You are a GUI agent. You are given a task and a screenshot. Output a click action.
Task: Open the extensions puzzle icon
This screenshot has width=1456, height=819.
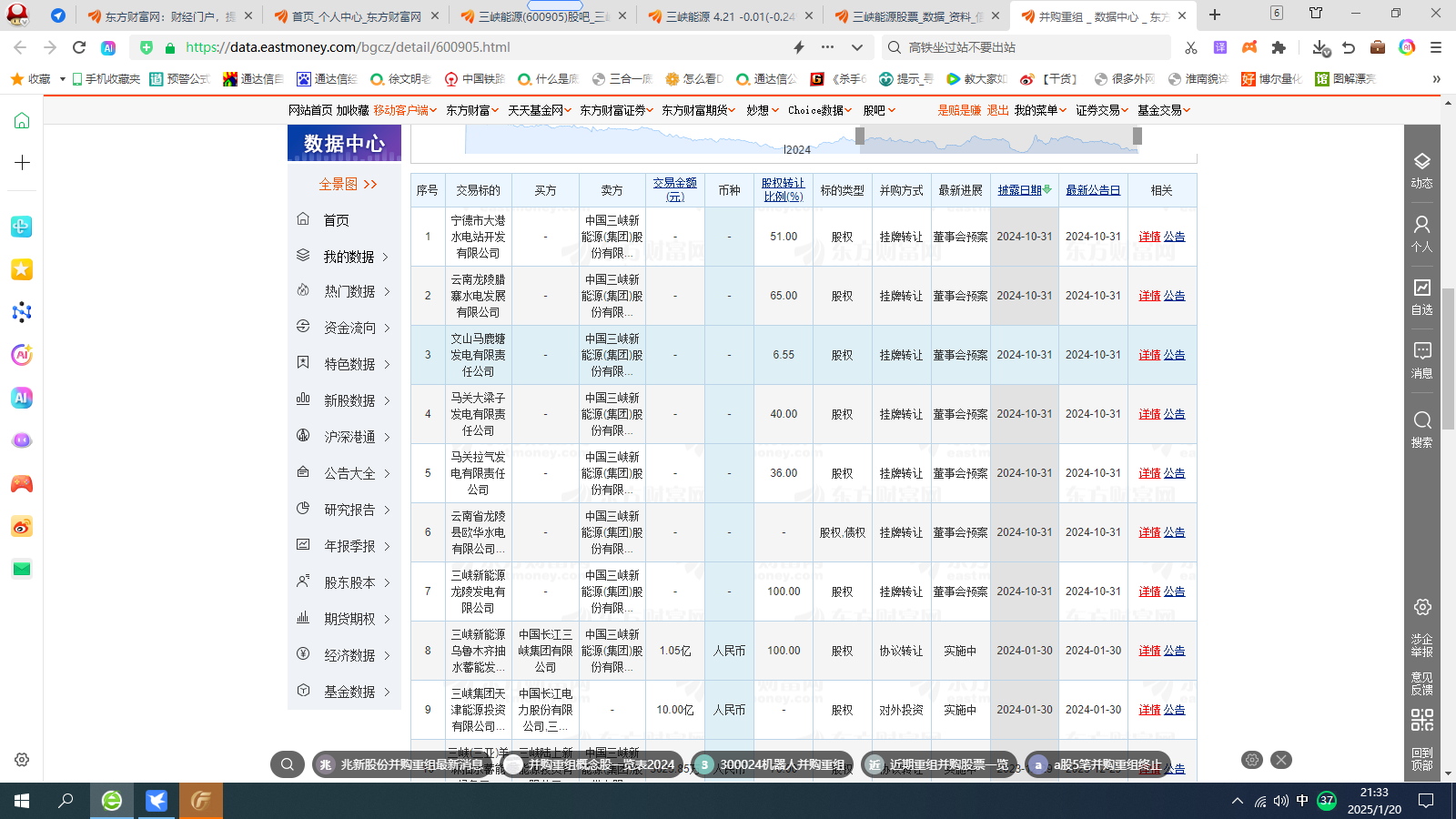click(x=1279, y=47)
